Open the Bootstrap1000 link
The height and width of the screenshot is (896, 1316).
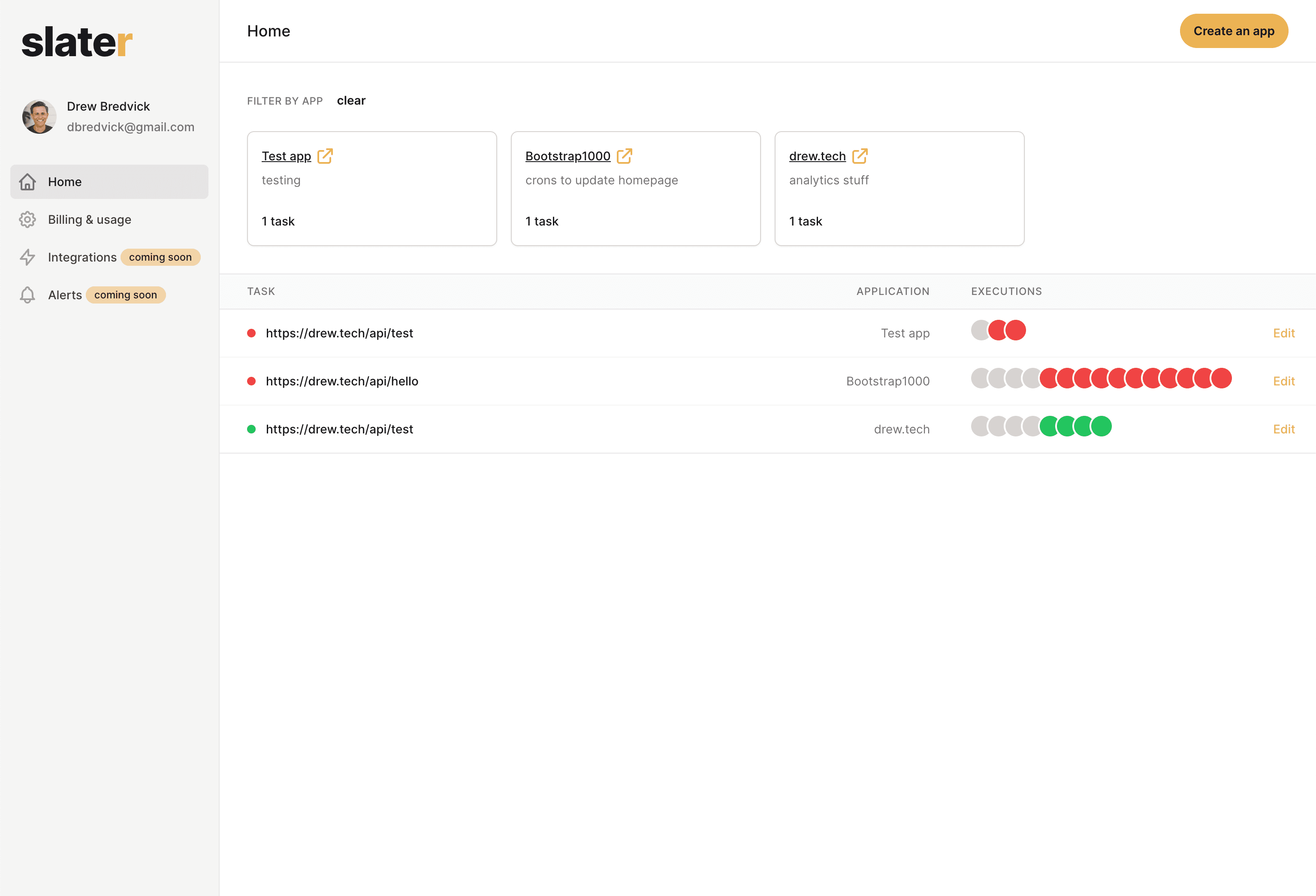tap(568, 156)
